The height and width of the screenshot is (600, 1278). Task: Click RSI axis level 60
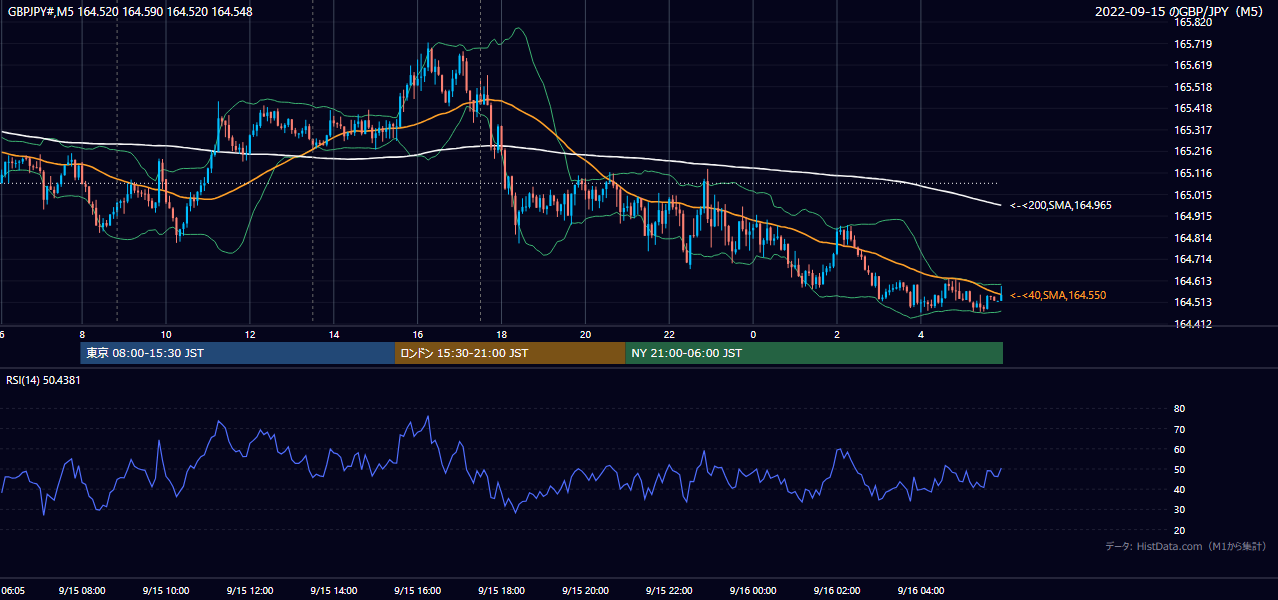click(1180, 449)
